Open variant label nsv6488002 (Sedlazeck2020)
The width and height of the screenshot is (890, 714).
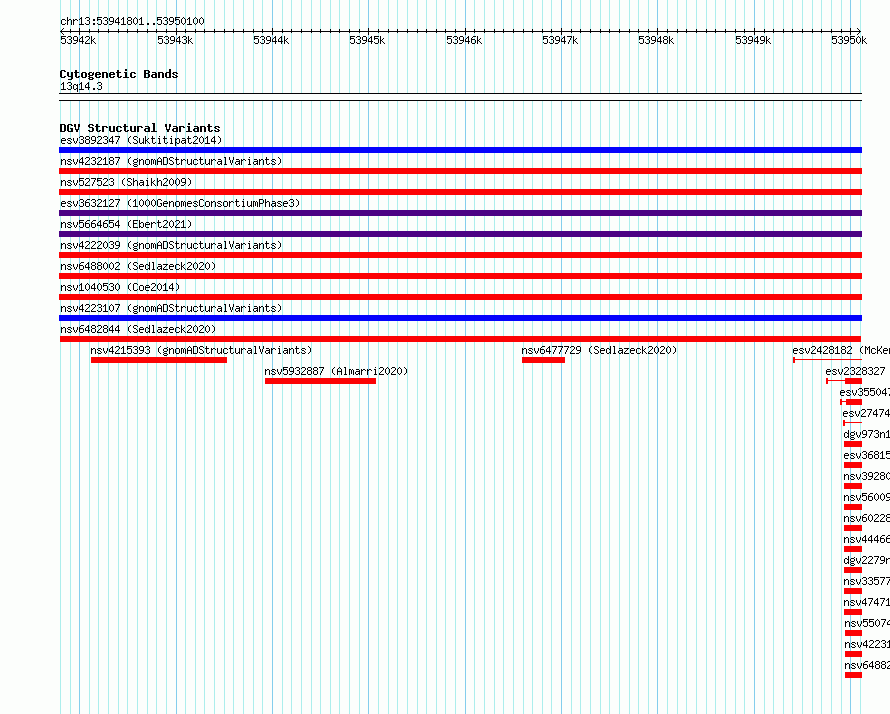138,266
